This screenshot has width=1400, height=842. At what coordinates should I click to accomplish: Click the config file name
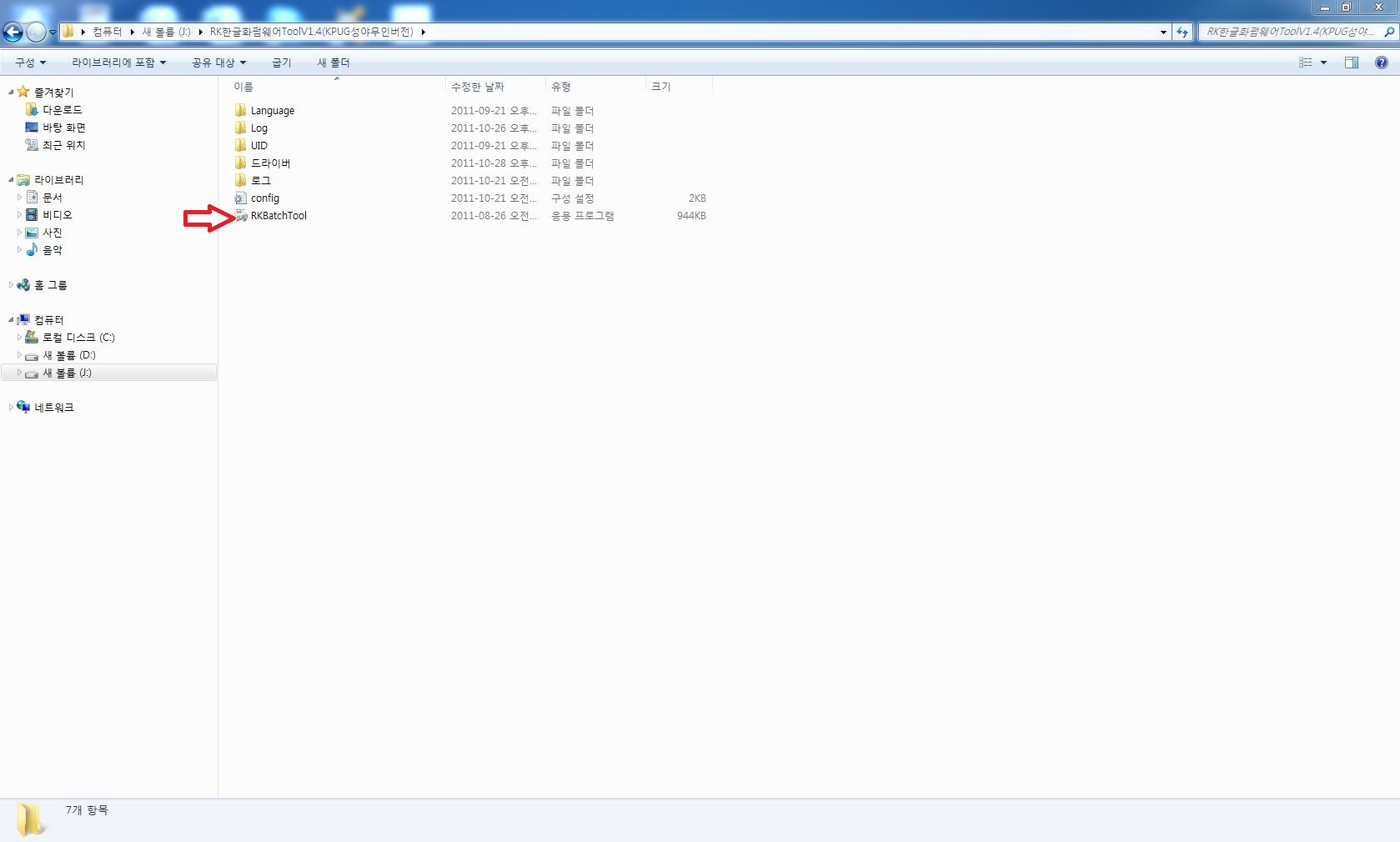pyautogui.click(x=265, y=198)
